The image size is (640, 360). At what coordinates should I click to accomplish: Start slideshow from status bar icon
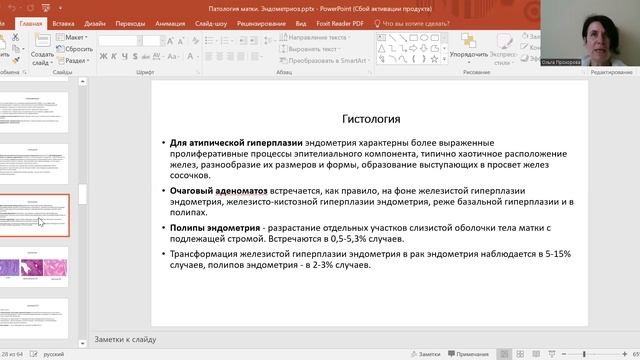(552, 354)
